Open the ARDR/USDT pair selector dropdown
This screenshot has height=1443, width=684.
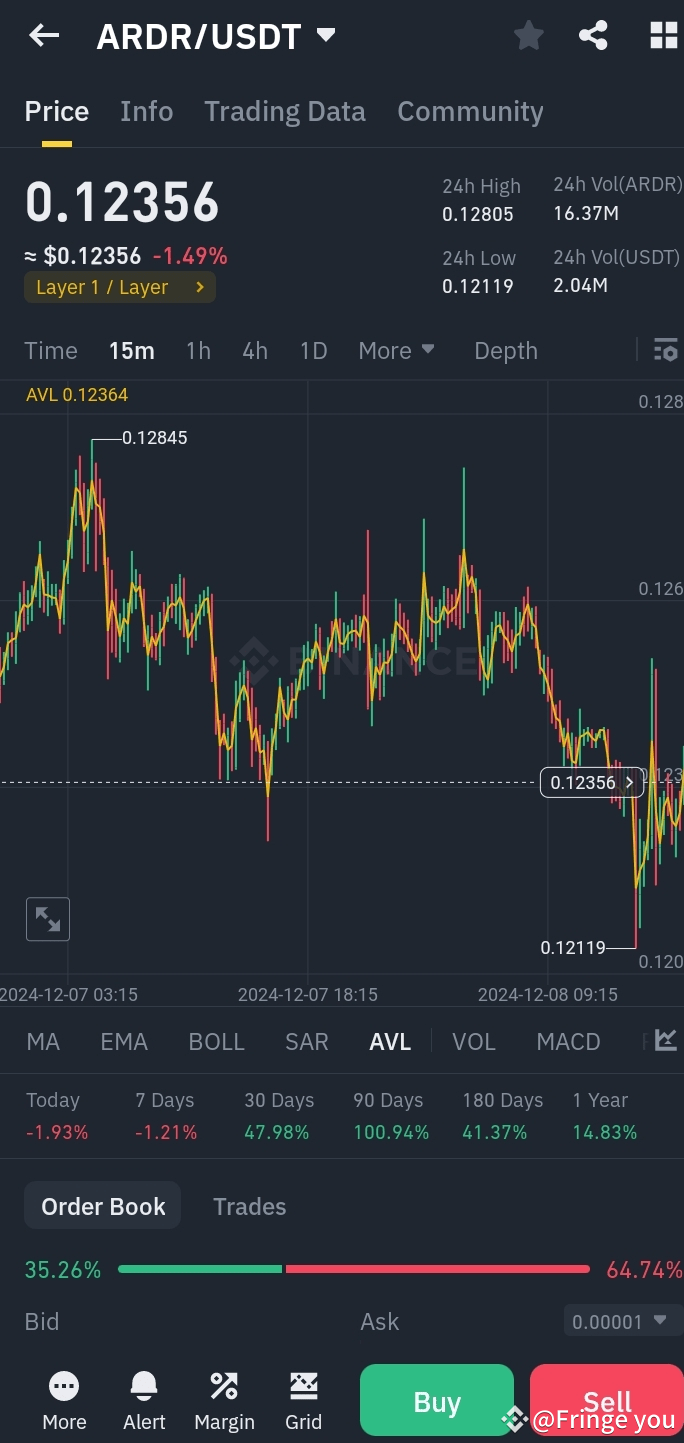(213, 35)
